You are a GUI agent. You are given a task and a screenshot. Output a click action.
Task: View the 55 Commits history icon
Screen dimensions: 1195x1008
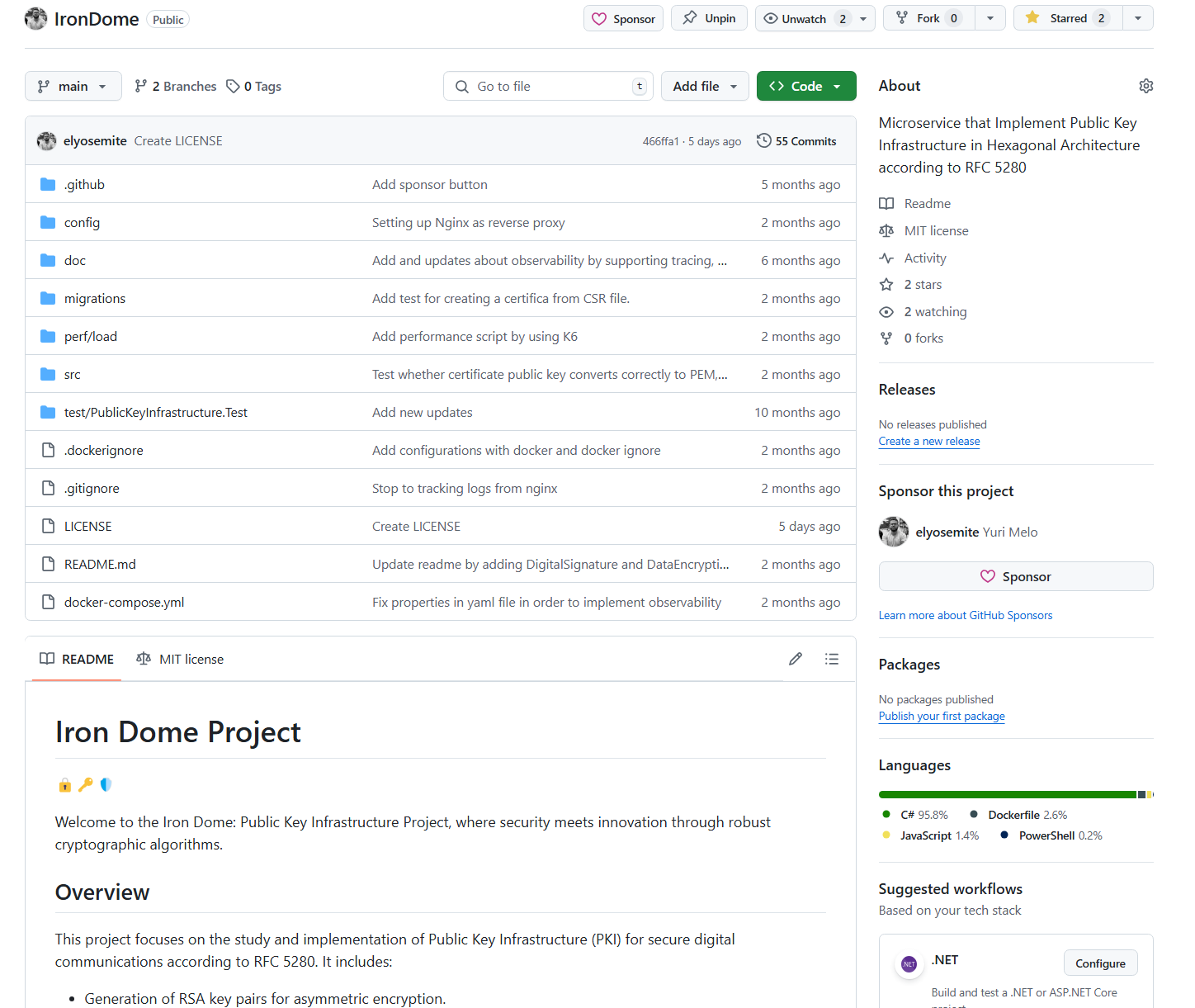tap(763, 140)
